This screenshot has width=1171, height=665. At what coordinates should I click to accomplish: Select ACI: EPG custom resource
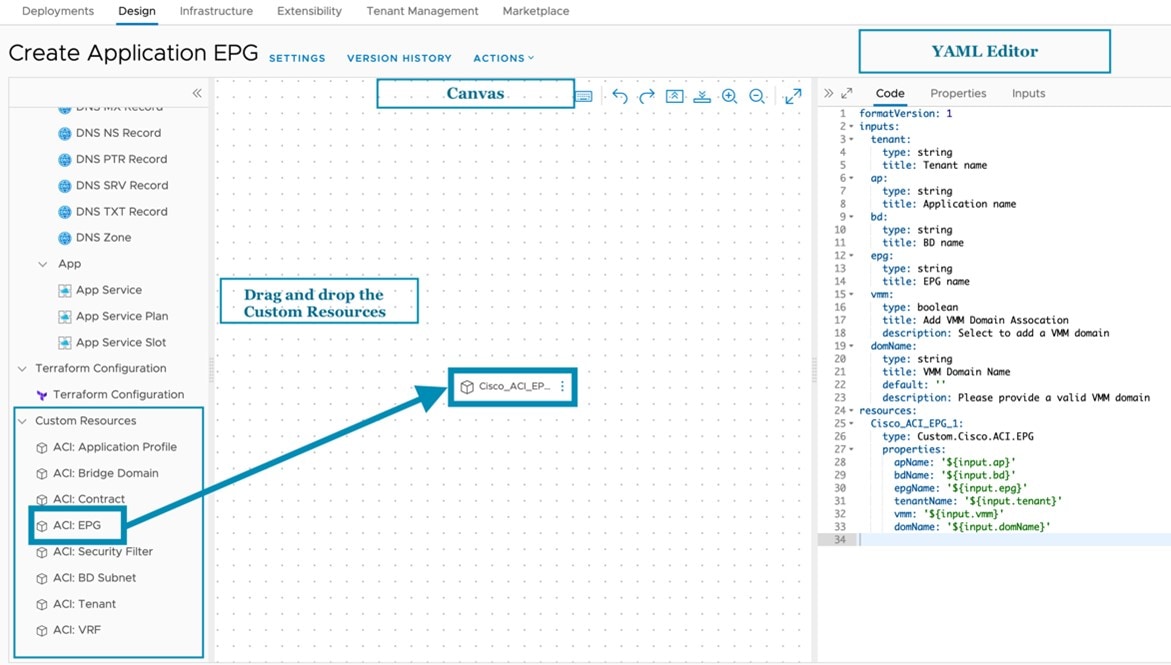[77, 525]
